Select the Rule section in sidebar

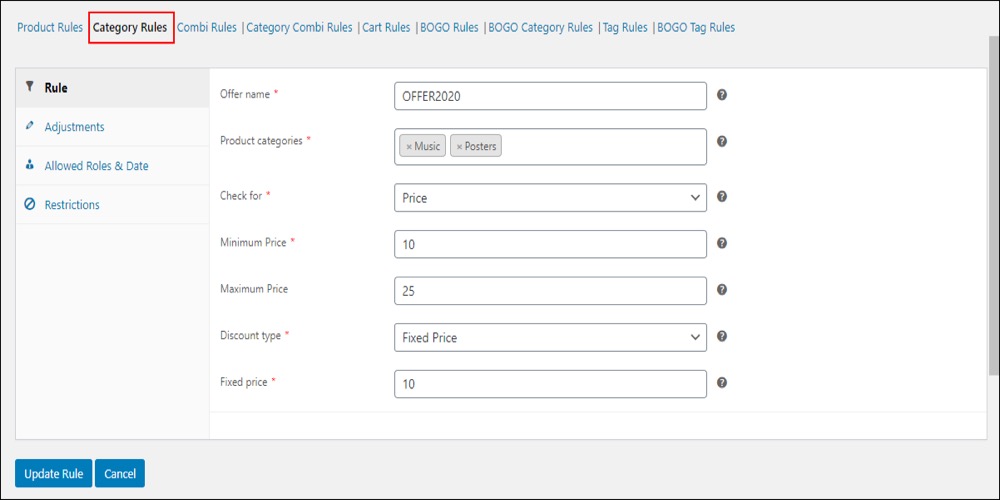point(112,87)
